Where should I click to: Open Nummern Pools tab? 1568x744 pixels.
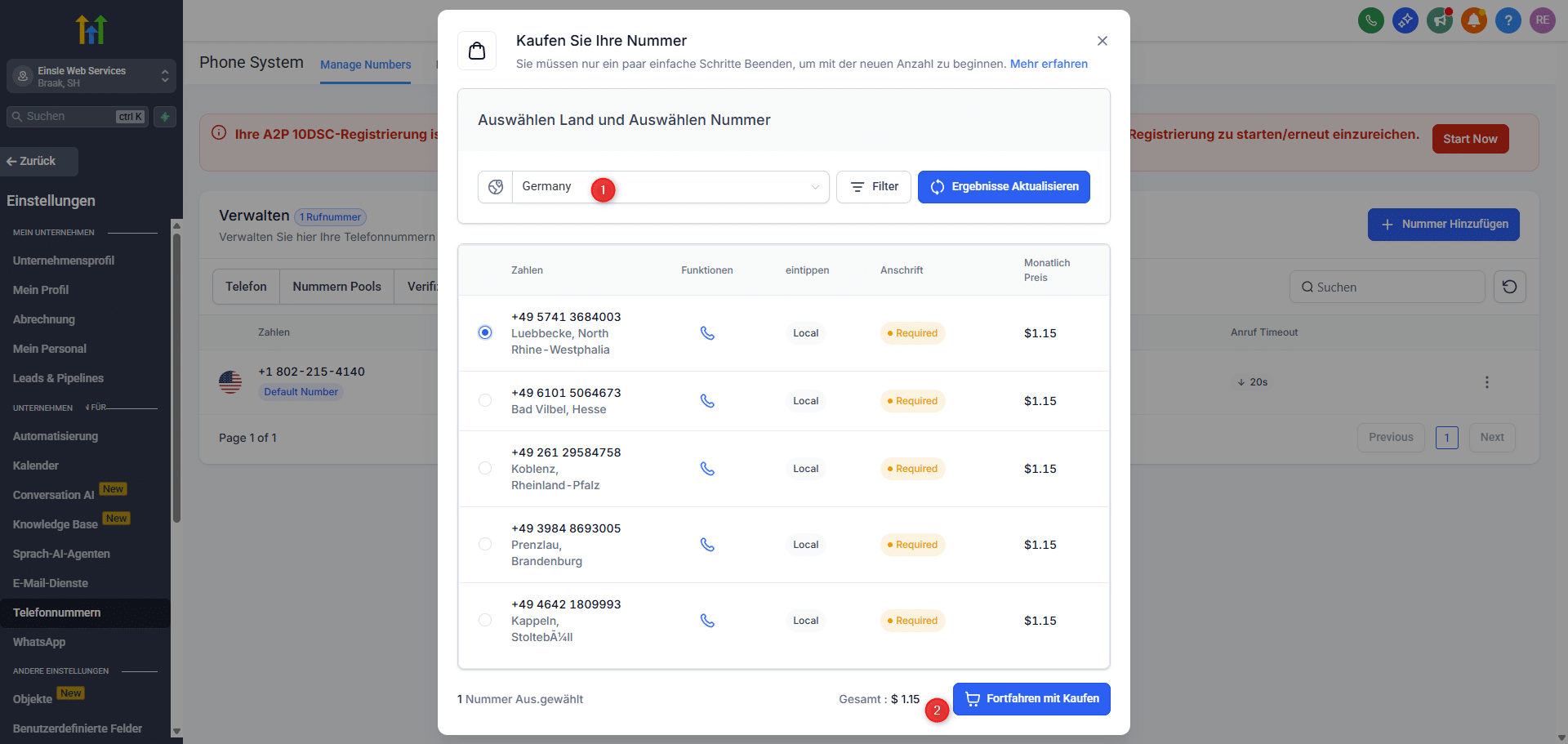[336, 287]
